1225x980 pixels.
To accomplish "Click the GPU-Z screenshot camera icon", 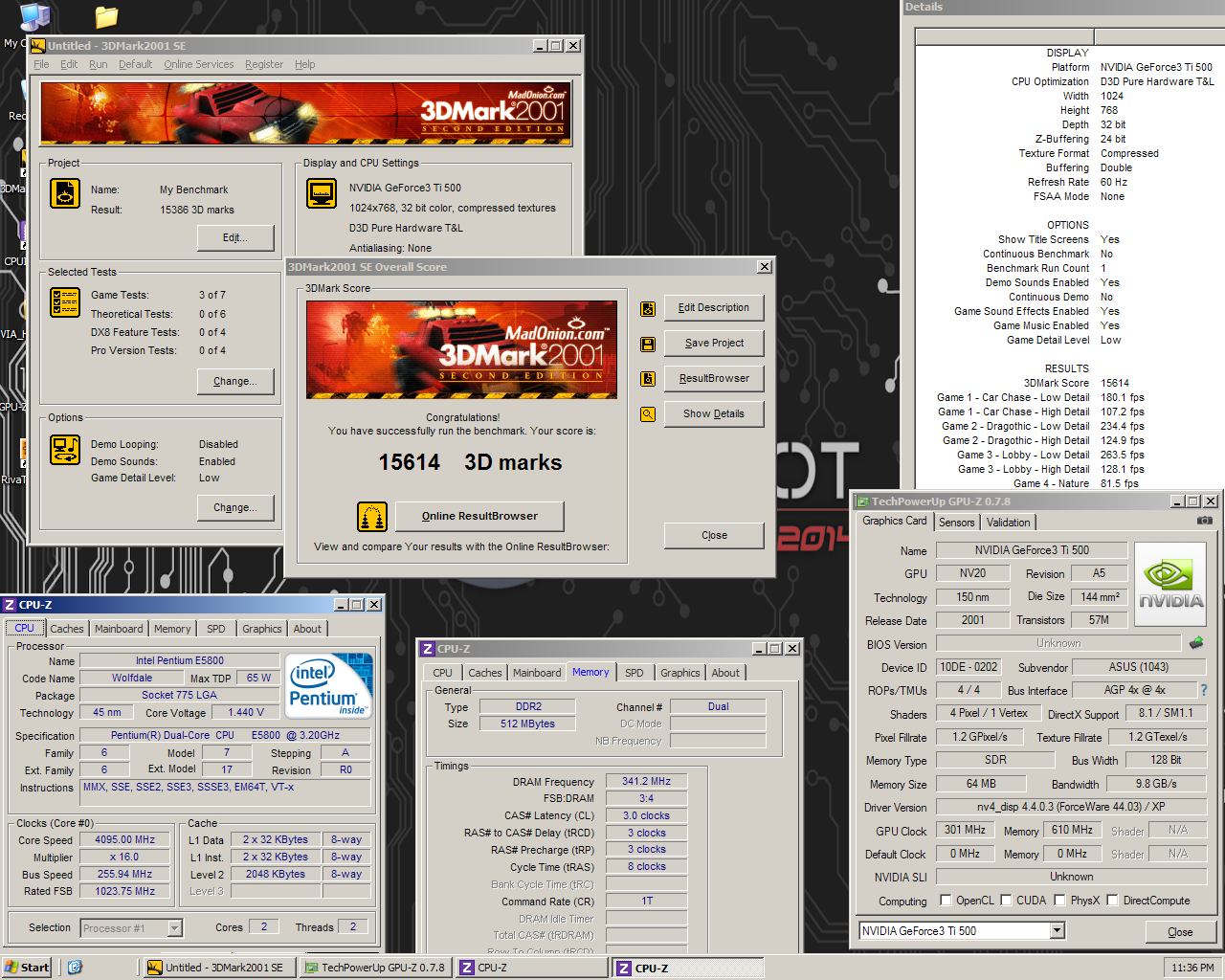I will pyautogui.click(x=1205, y=521).
